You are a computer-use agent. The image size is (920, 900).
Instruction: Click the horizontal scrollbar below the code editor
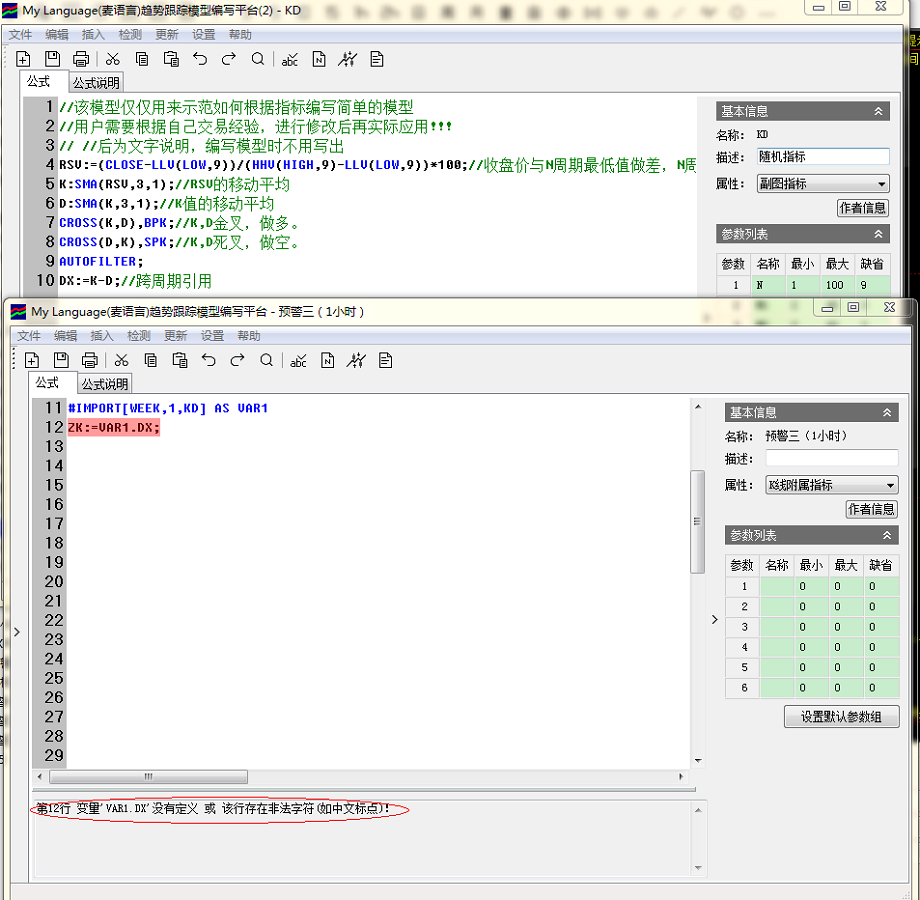click(150, 777)
